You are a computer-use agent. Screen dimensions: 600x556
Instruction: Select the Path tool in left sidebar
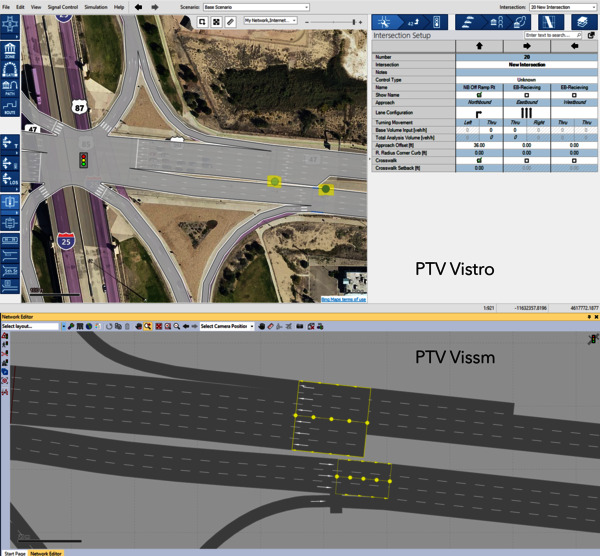click(10, 88)
